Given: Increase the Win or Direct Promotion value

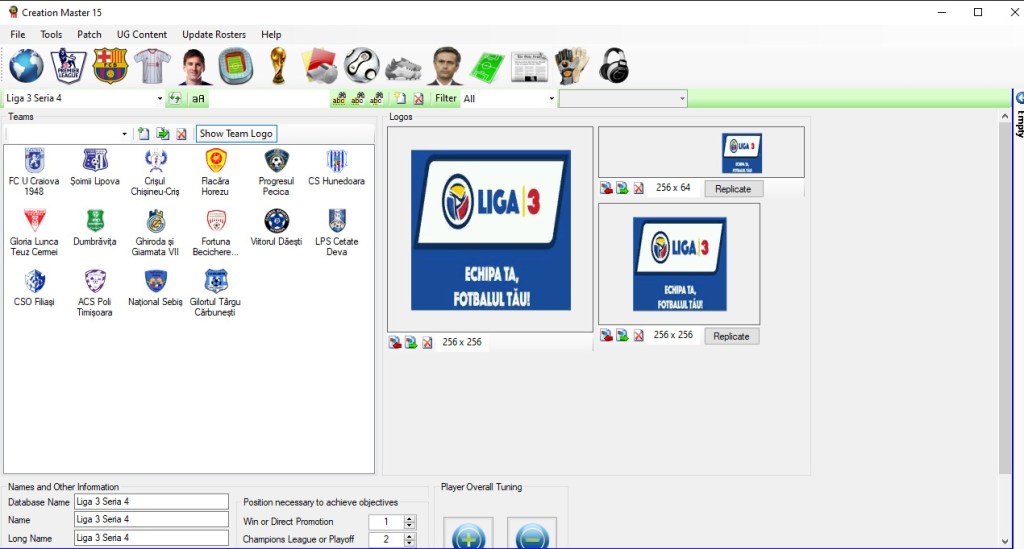Looking at the screenshot, I should tap(409, 518).
